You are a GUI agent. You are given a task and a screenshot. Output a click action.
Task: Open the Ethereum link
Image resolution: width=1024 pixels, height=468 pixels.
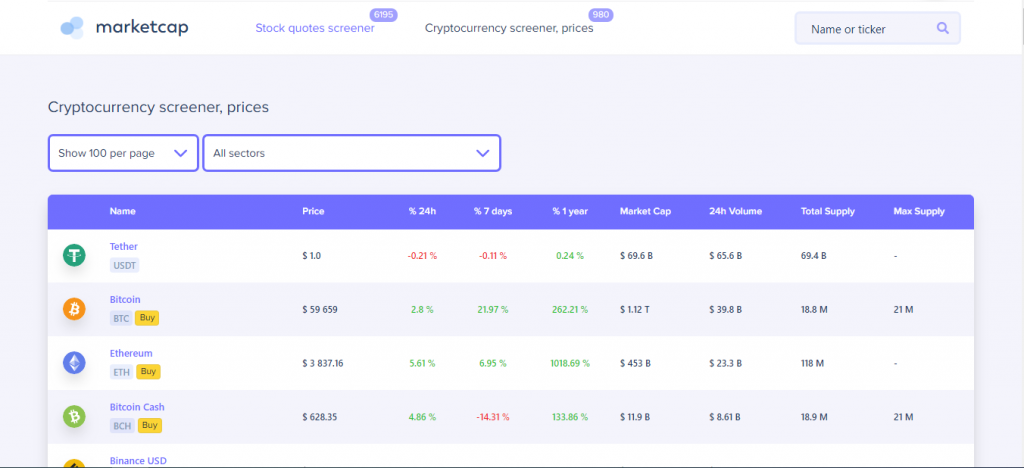coord(131,353)
